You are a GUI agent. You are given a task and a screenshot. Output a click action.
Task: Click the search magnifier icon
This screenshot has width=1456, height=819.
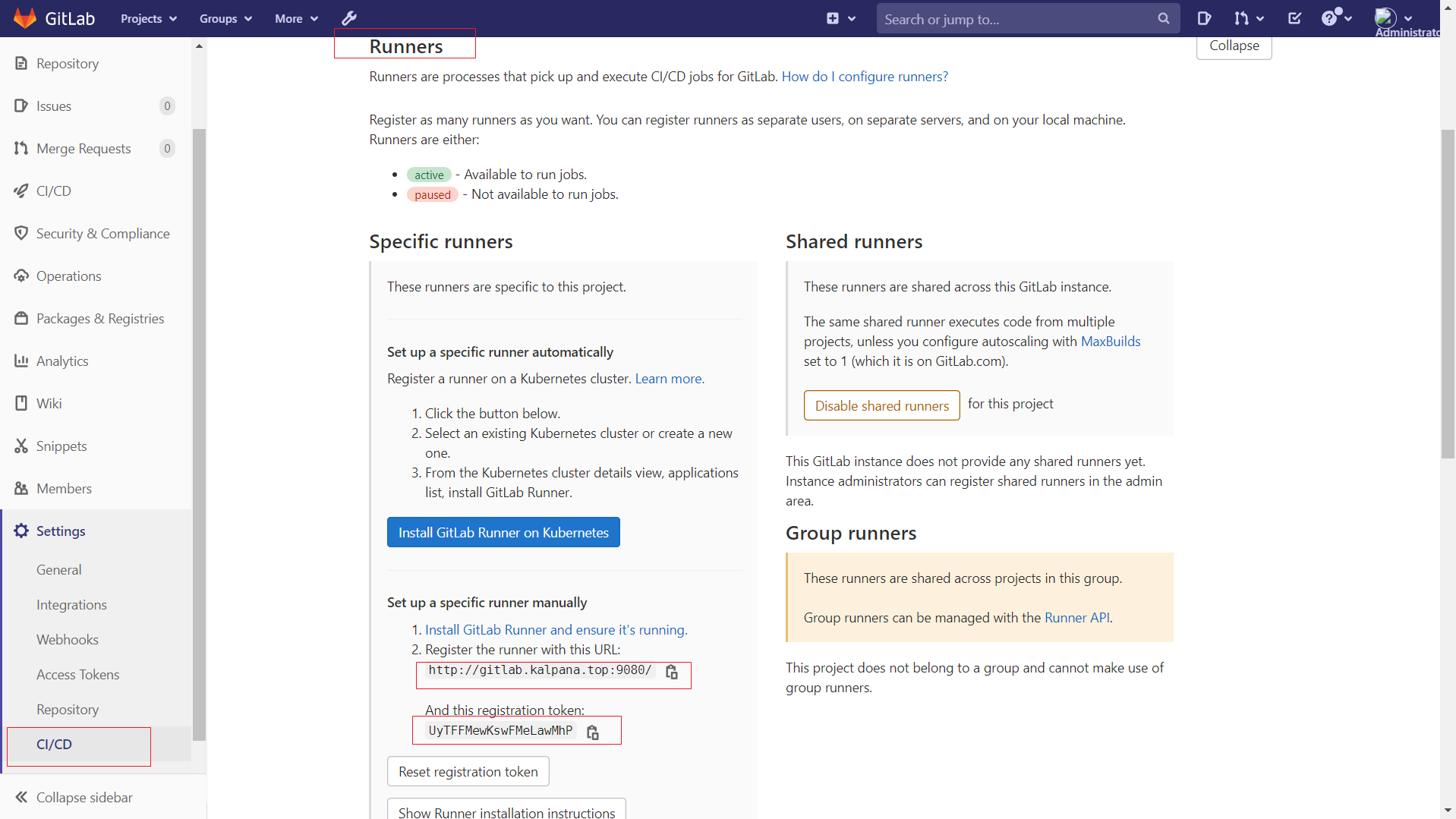point(1164,18)
